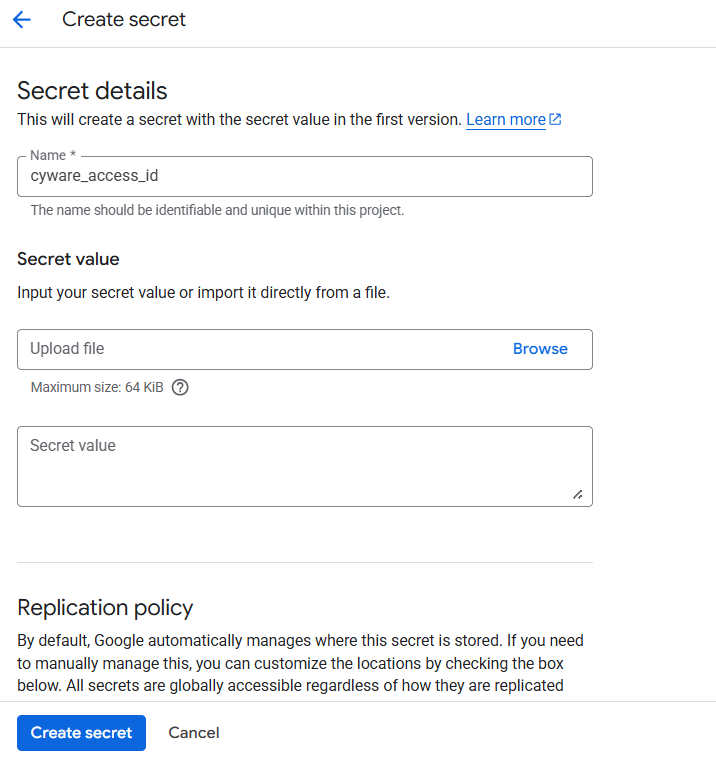Viewport: 716px width, 760px height.
Task: Click the resize handle of Secret value textarea
Action: coord(577,494)
